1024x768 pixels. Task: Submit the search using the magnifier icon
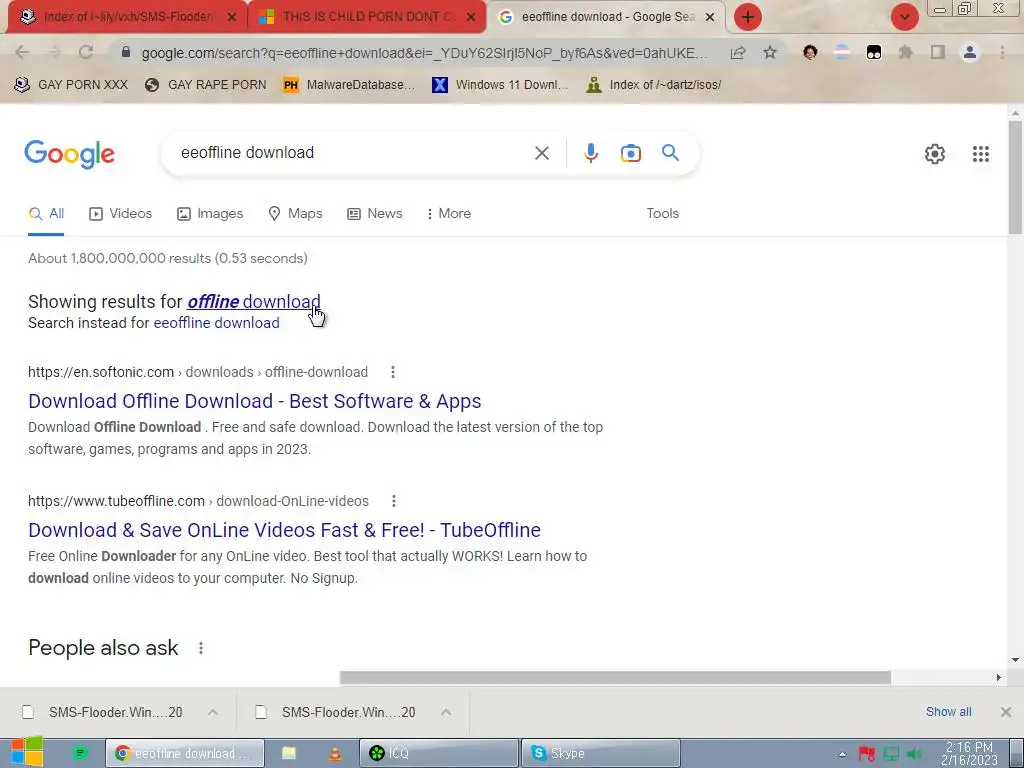click(670, 153)
